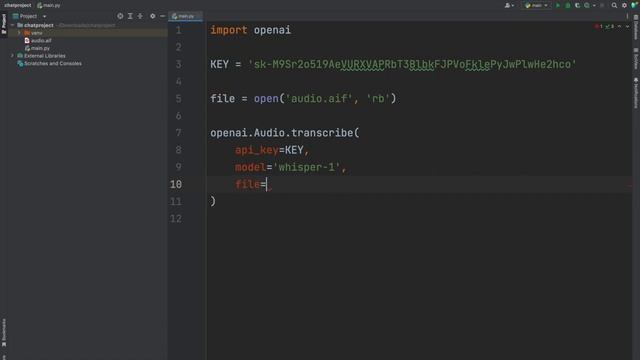Click the Debug bug icon
Screen dimensions: 640x360
568,5
